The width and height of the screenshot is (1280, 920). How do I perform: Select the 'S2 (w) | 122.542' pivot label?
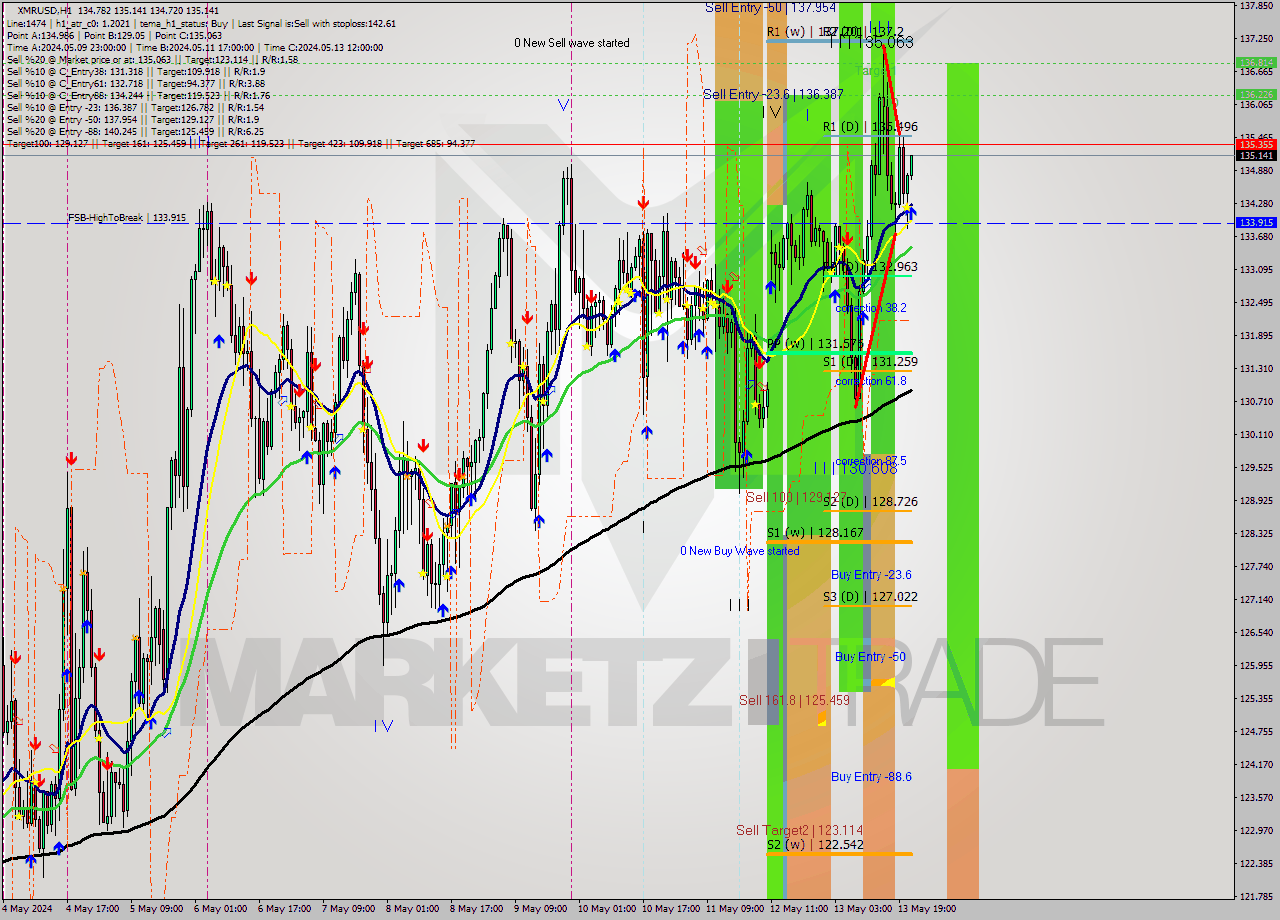point(815,845)
